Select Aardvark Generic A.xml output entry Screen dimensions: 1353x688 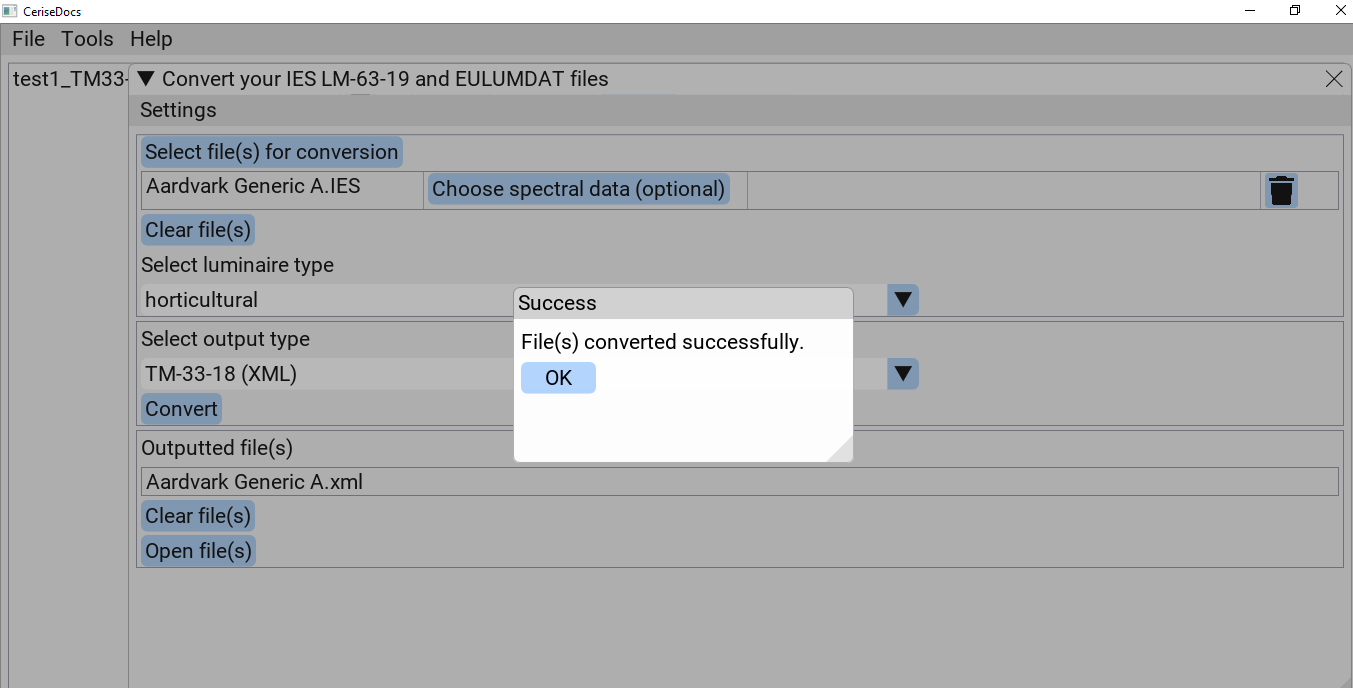740,482
